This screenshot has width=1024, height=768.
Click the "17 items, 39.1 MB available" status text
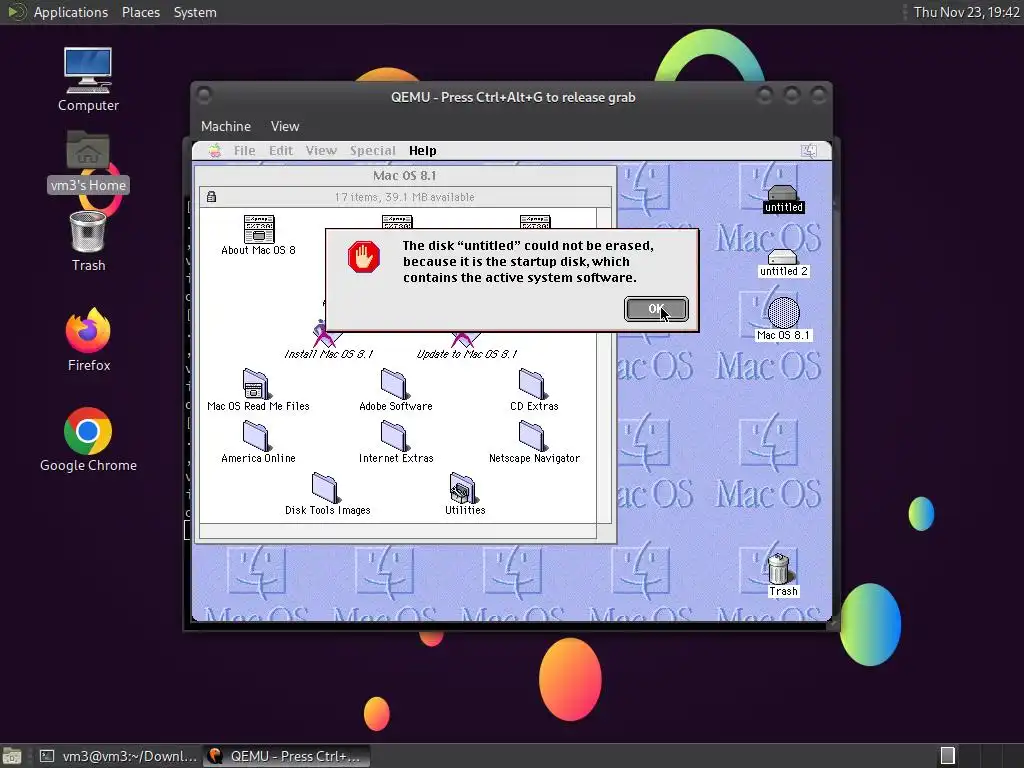coord(404,197)
